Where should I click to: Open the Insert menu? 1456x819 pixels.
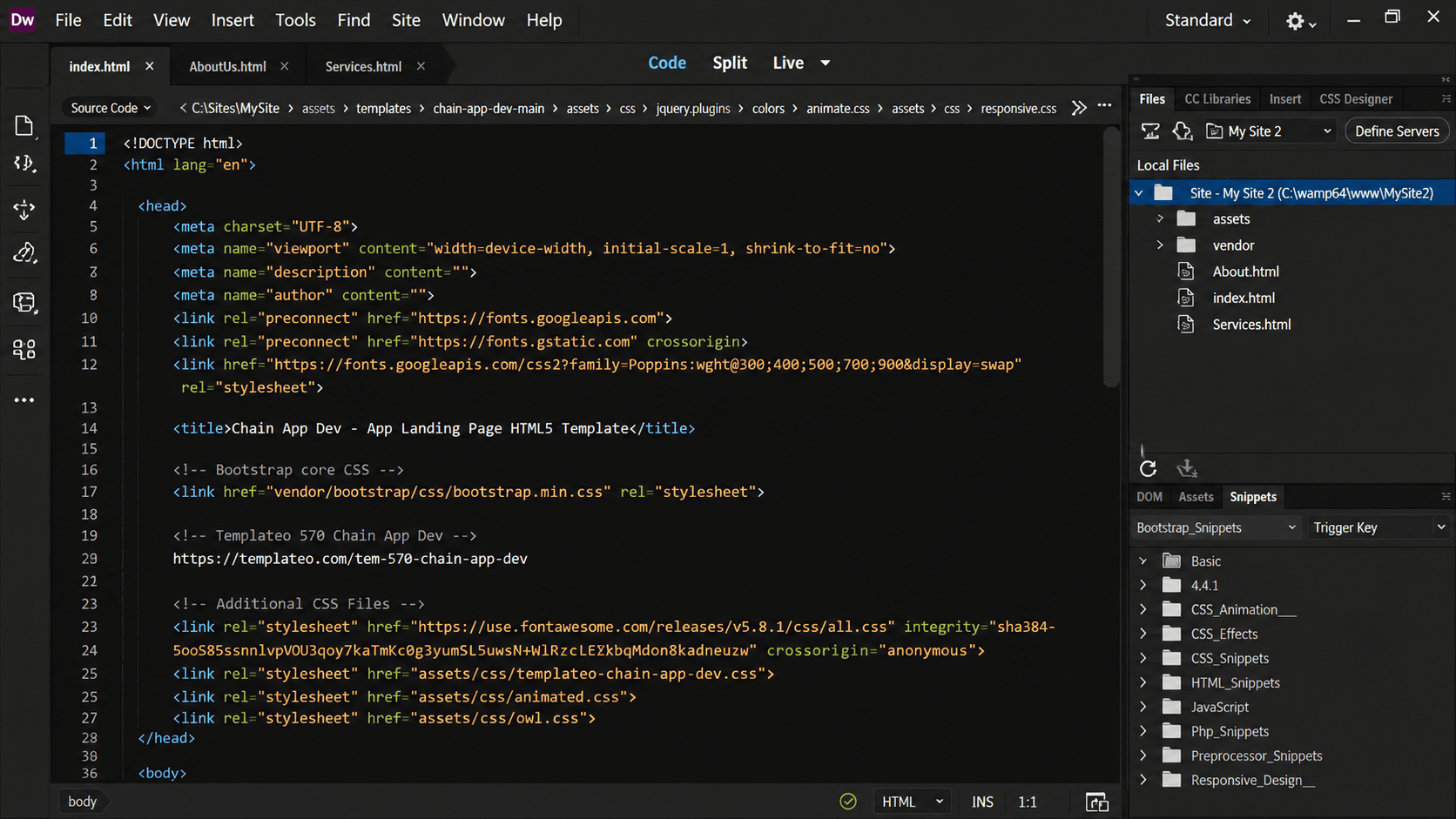click(x=233, y=20)
